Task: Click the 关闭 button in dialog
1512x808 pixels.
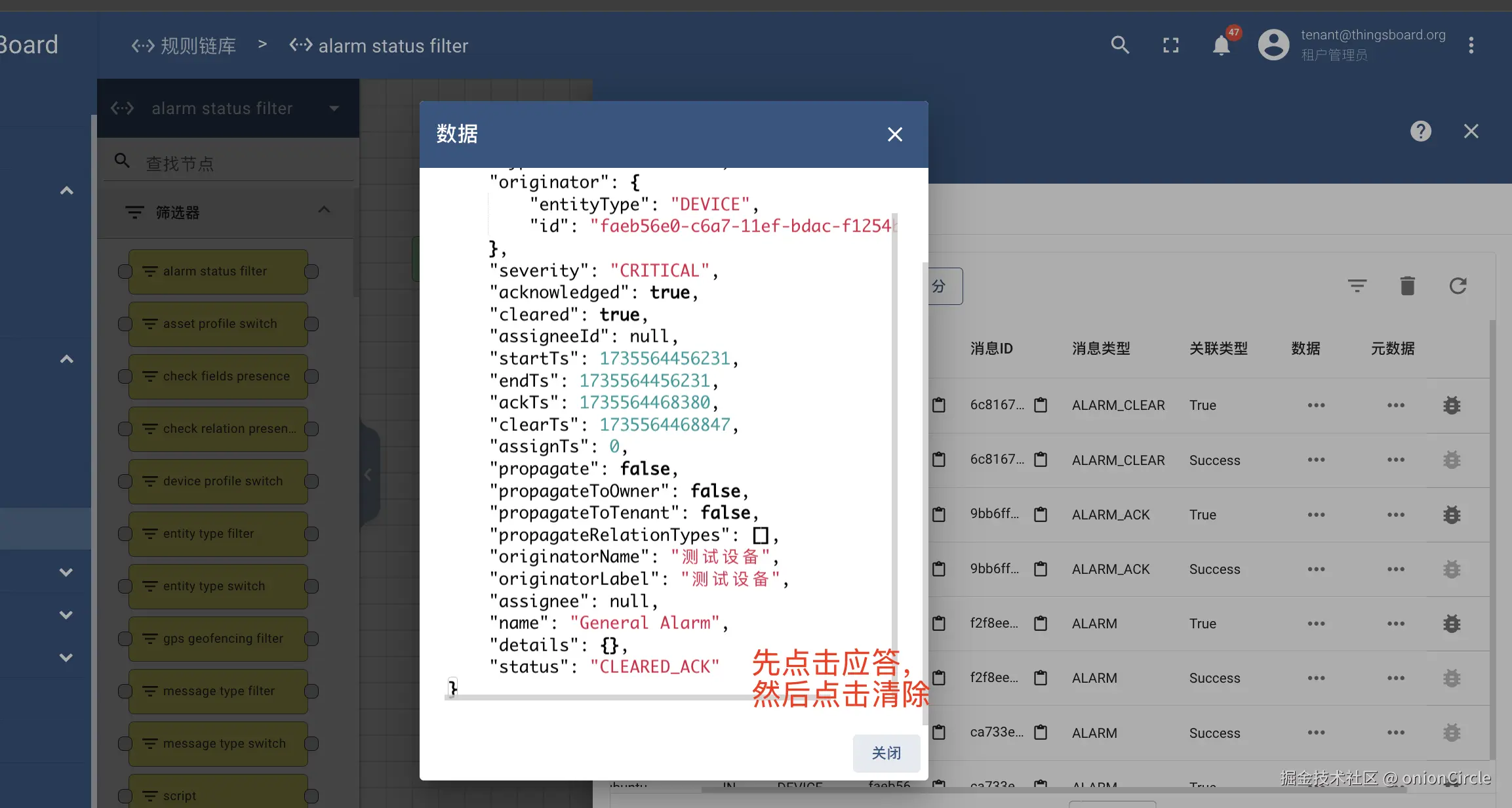Action: [886, 753]
